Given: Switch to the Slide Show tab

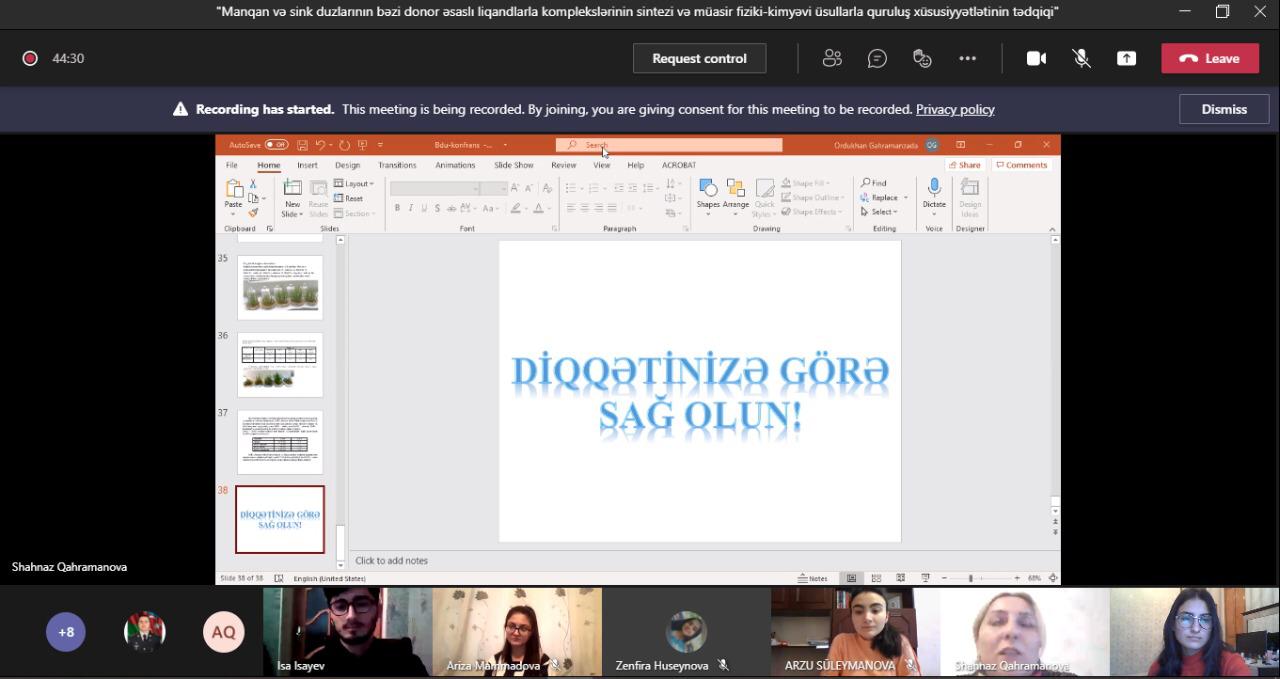Looking at the screenshot, I should coord(514,165).
